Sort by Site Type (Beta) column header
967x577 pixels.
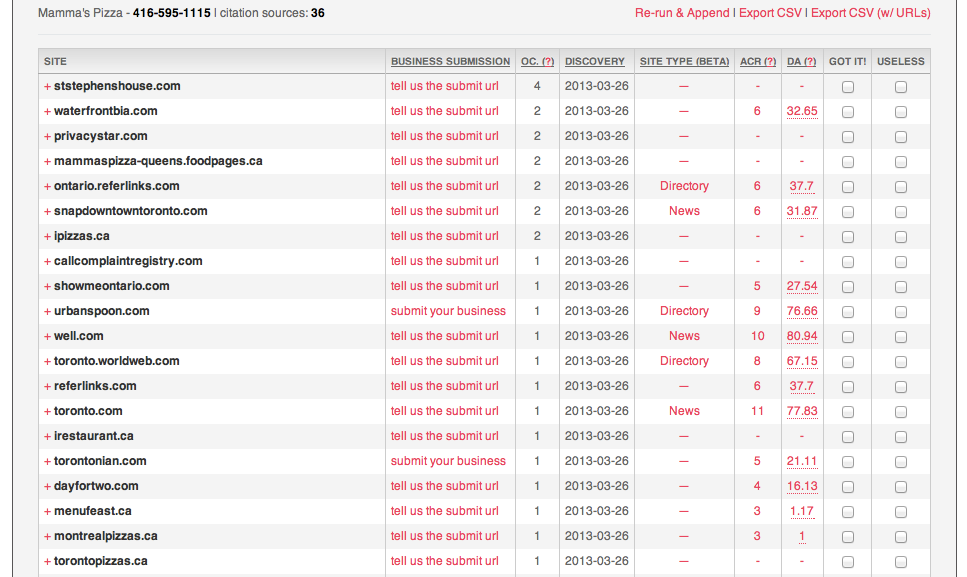click(684, 61)
